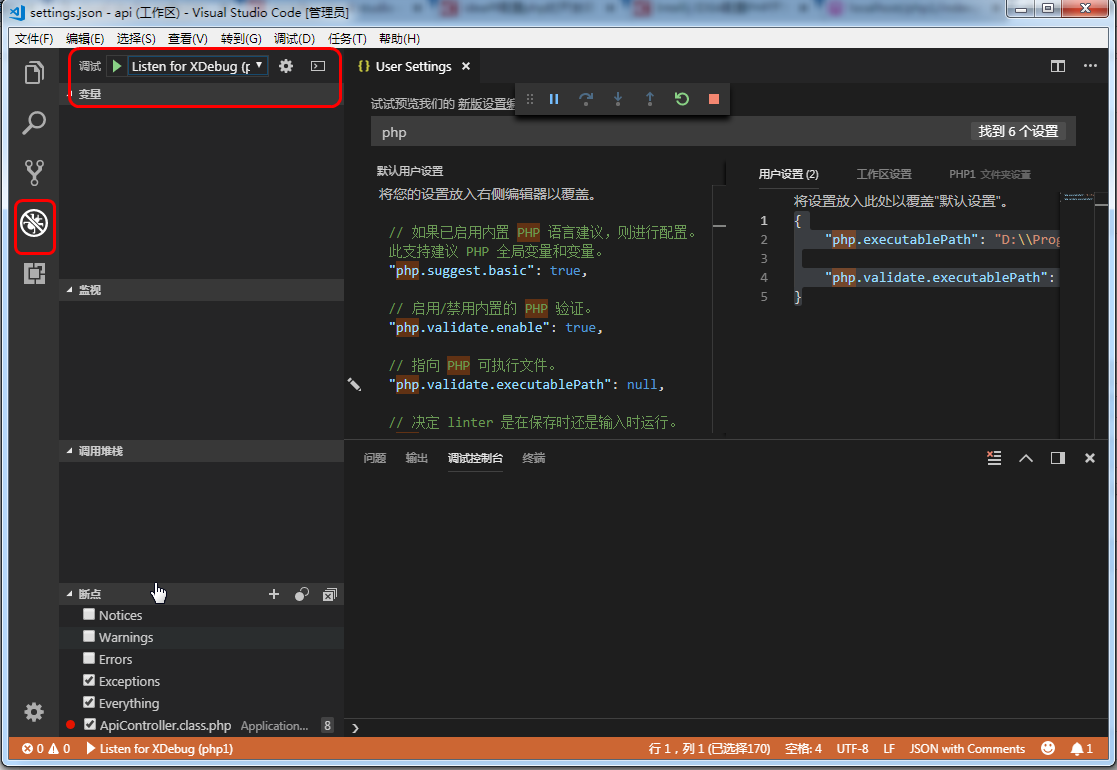This screenshot has height=770, width=1117.
Task: Open the notifications bell in status bar
Action: pyautogui.click(x=1081, y=748)
